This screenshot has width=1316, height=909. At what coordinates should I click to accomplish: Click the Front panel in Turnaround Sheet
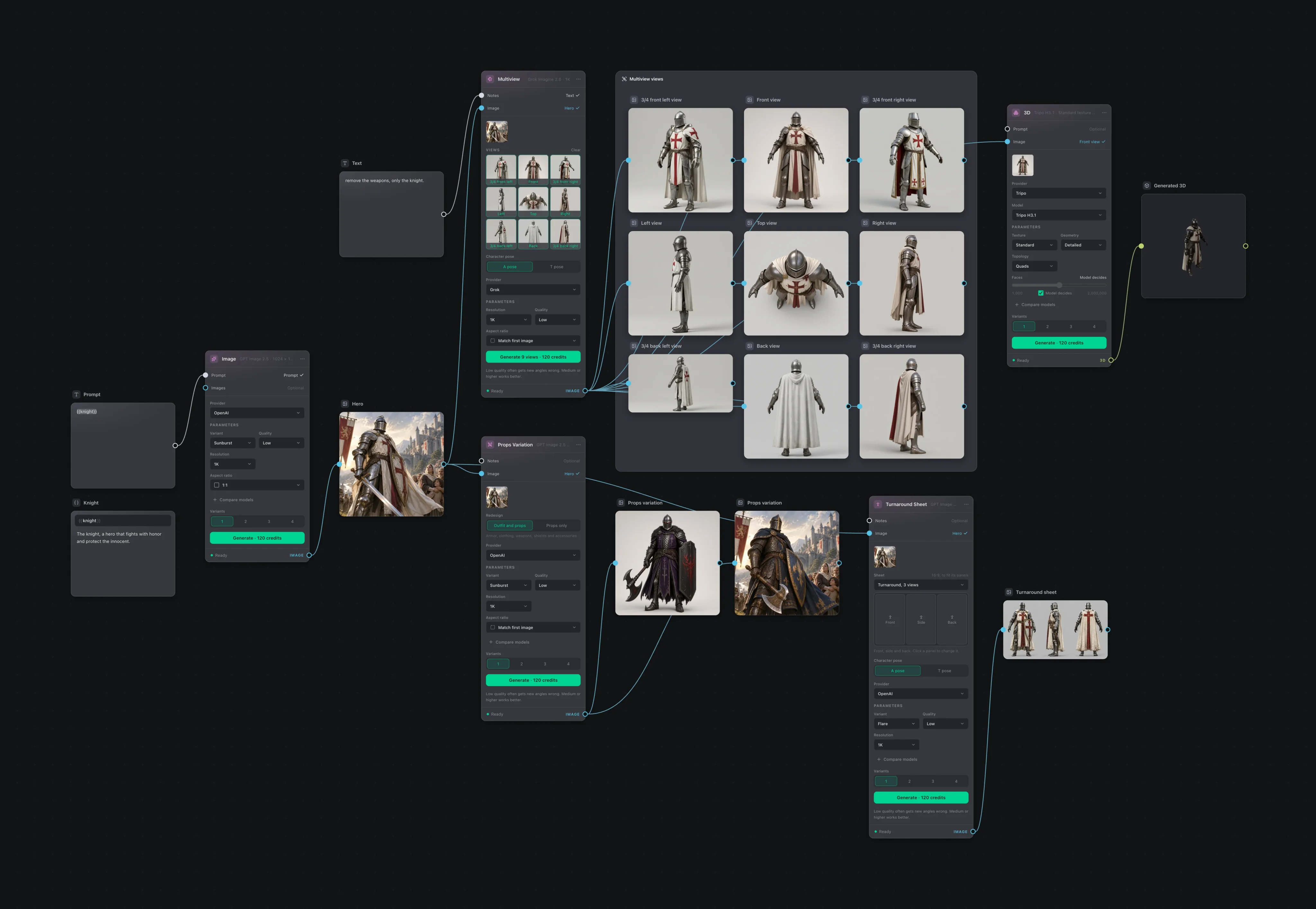coord(890,619)
